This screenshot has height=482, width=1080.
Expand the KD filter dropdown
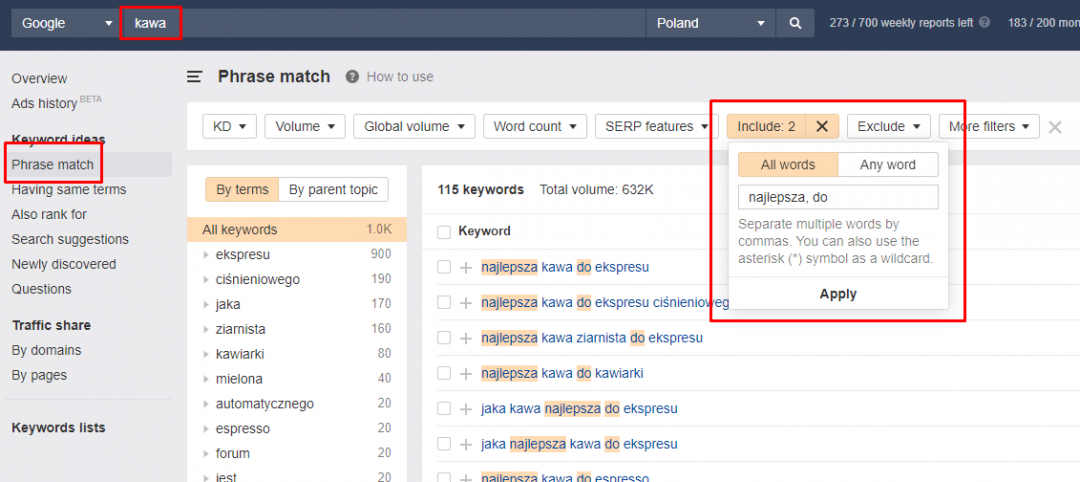coord(229,126)
